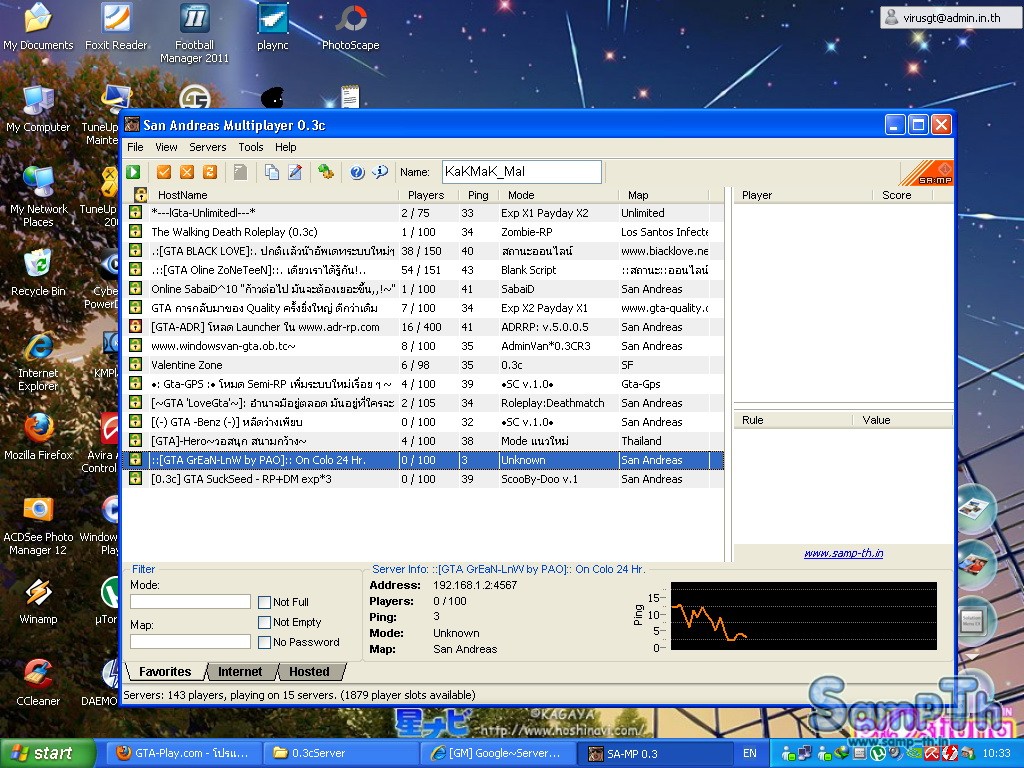1024x768 pixels.
Task: Open the Help menu
Action: tap(285, 147)
